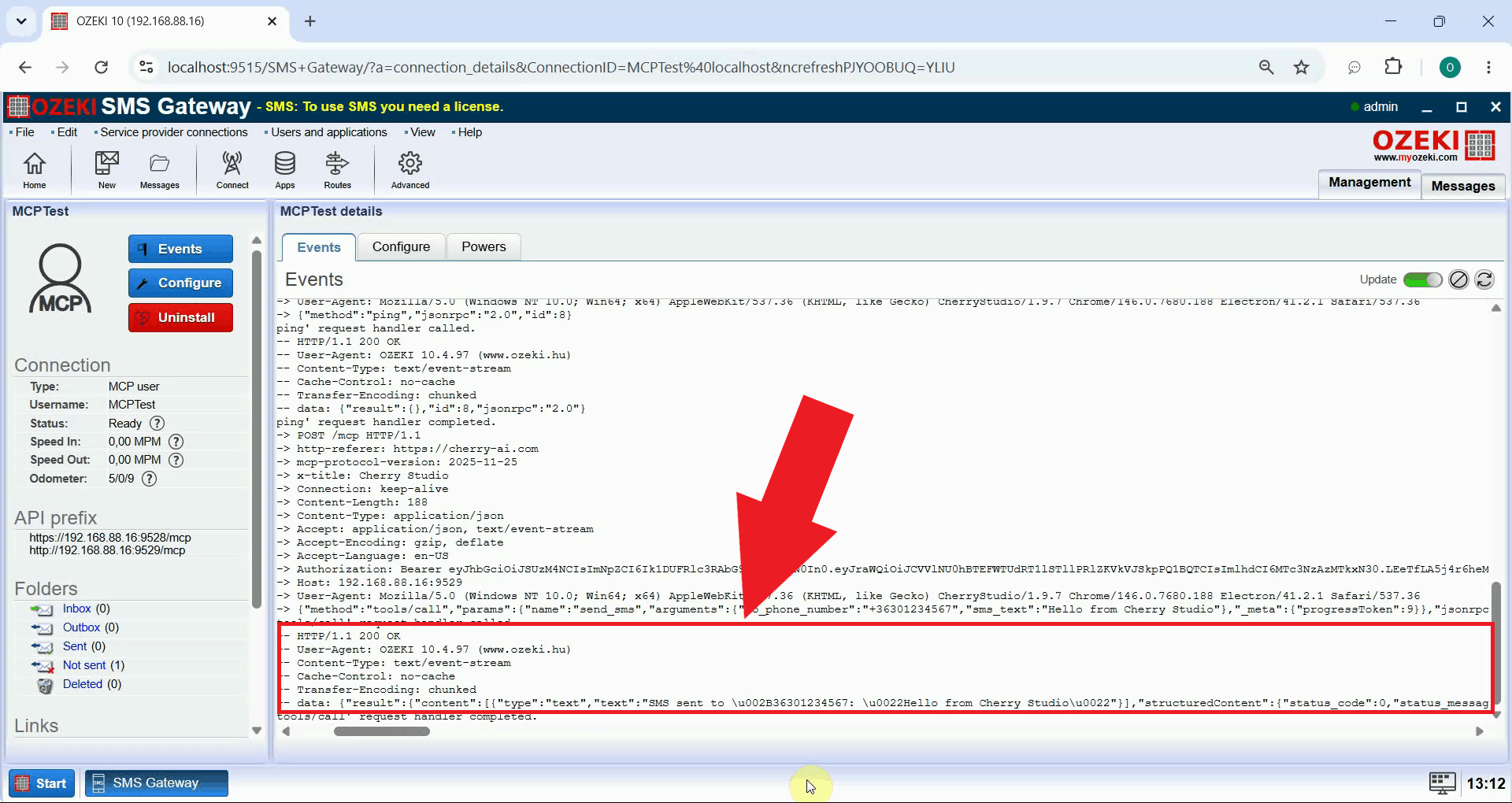Click the browser address bar URL

tap(561, 68)
